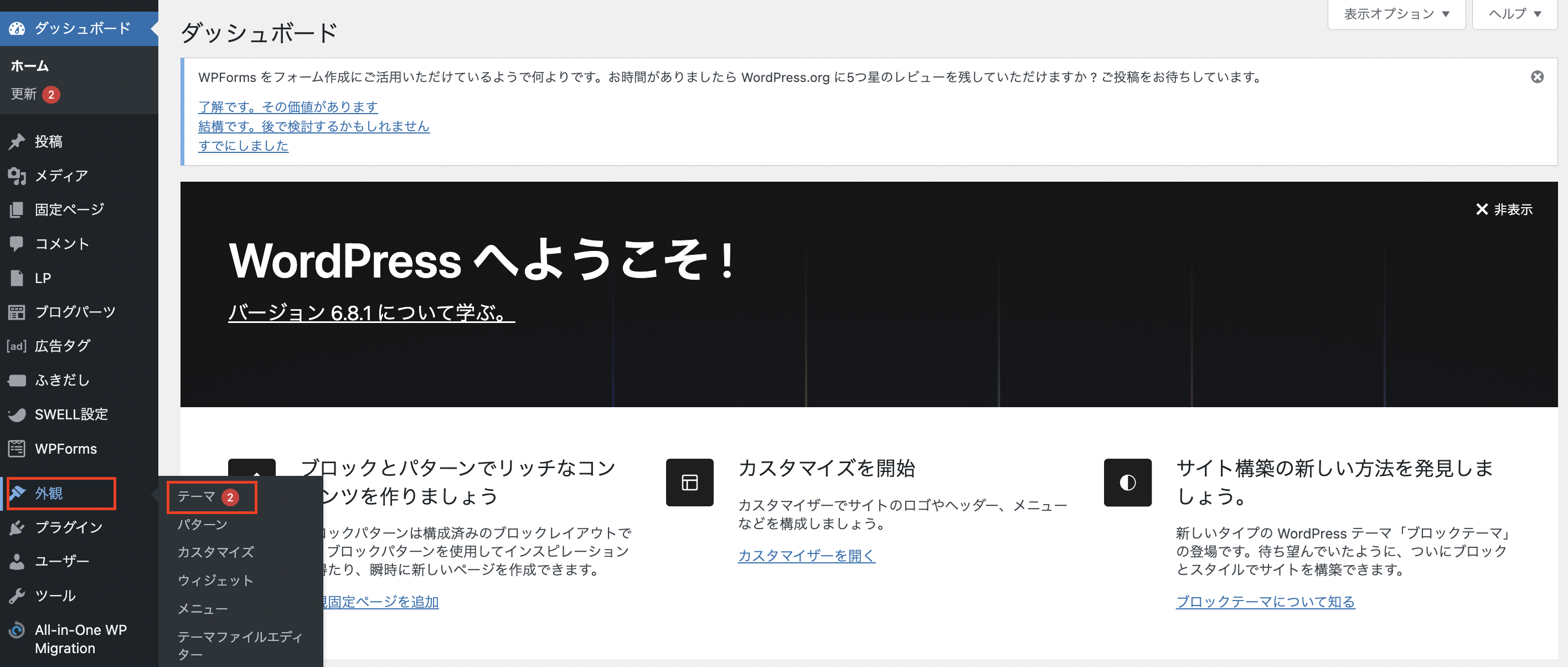Open 更新 with 2 pending updates
The width and height of the screenshot is (1568, 667).
[35, 94]
